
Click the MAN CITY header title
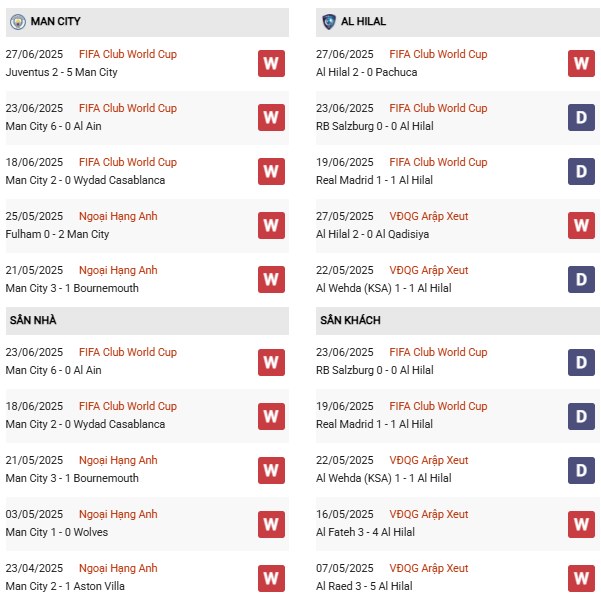click(x=56, y=21)
